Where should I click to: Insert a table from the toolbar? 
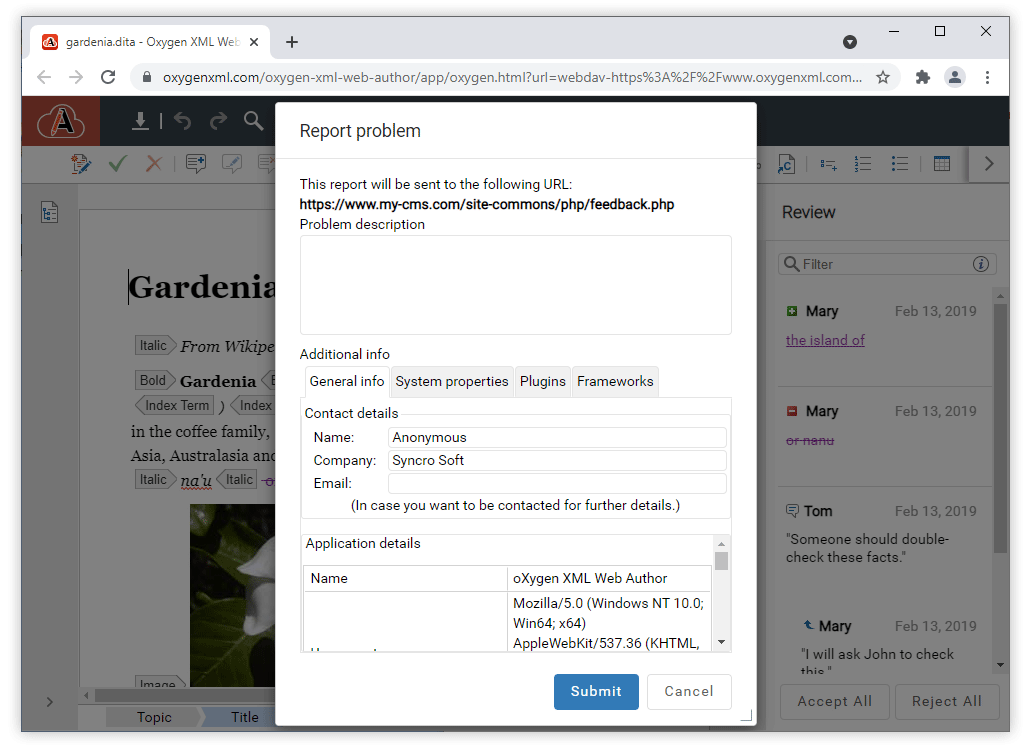coord(942,164)
